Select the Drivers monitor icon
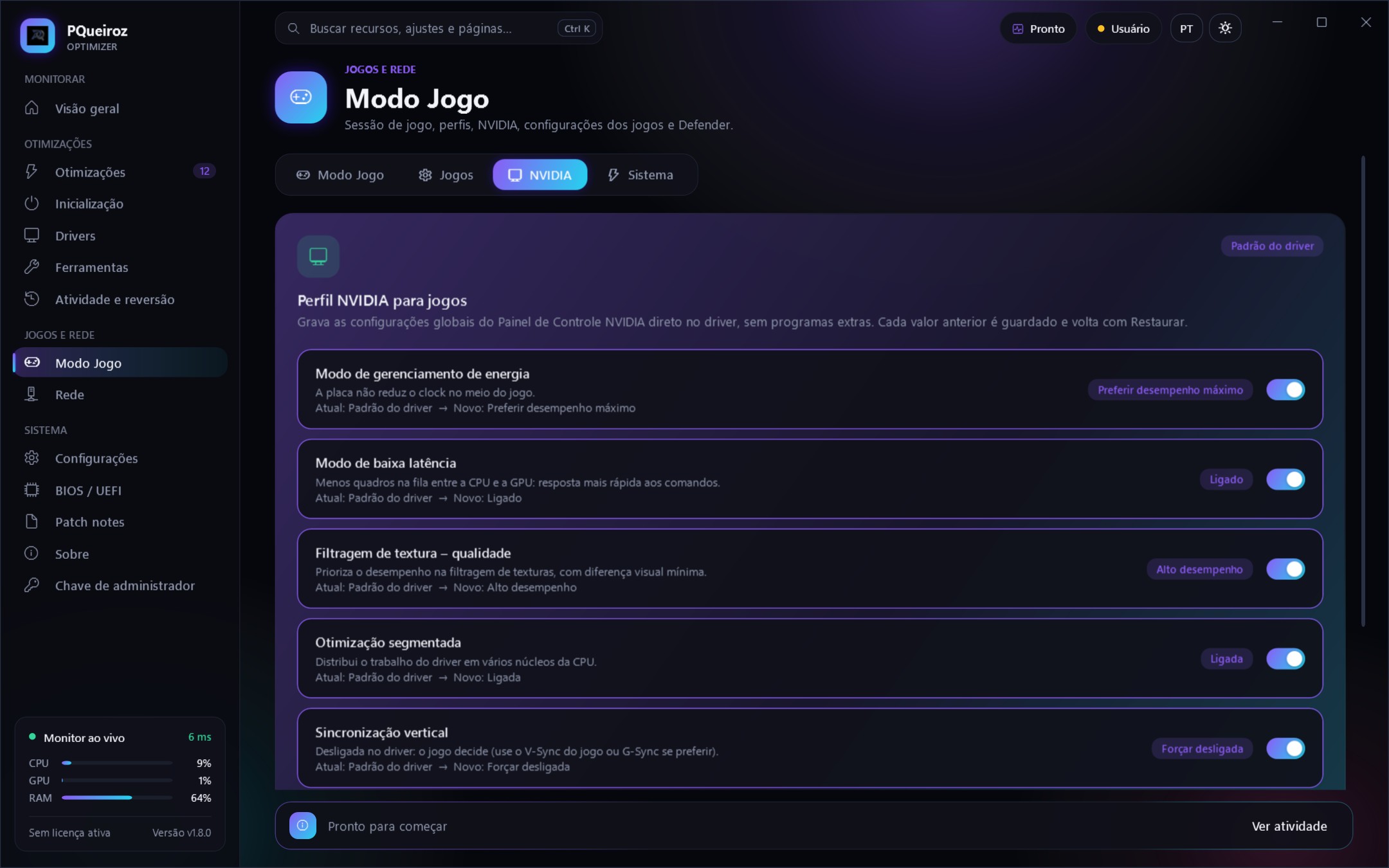The height and width of the screenshot is (868, 1389). 32,235
